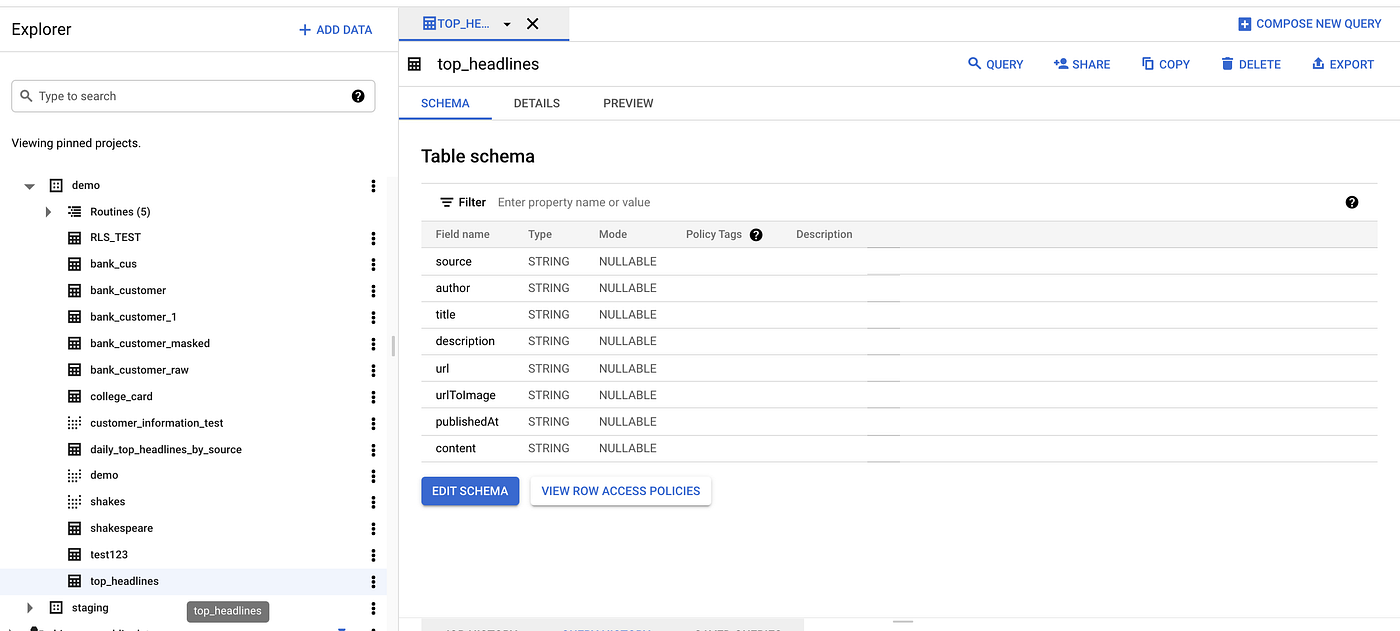Select the test123 table
Image resolution: width=1400 pixels, height=631 pixels.
point(109,554)
